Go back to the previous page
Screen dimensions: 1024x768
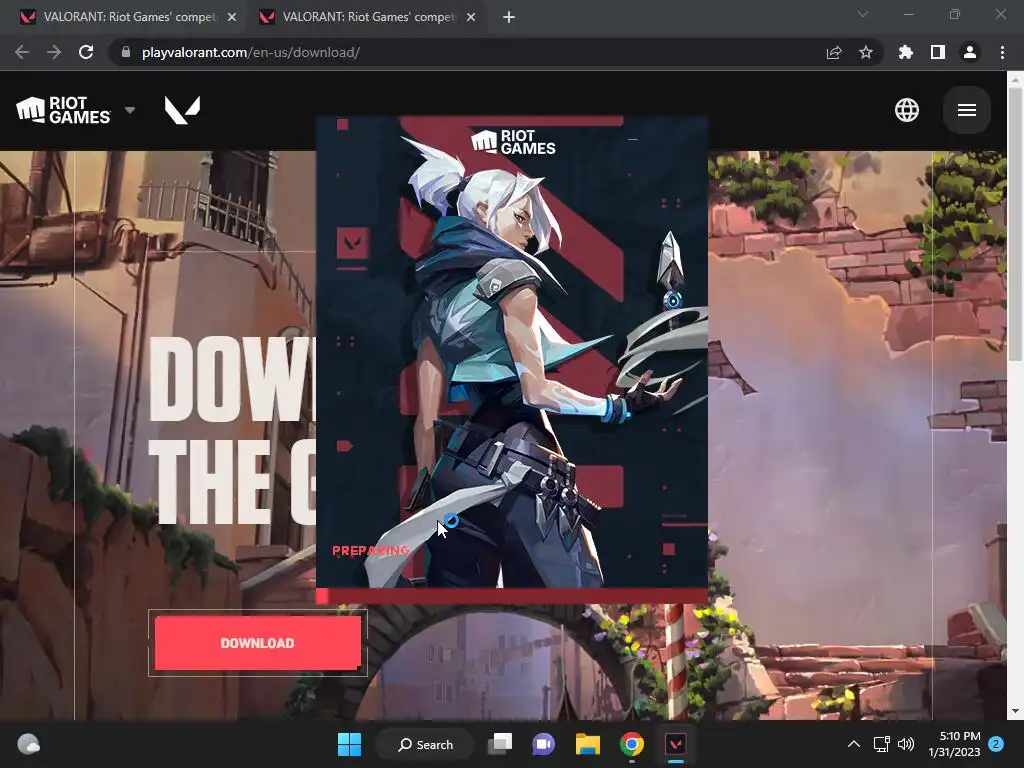coord(22,52)
